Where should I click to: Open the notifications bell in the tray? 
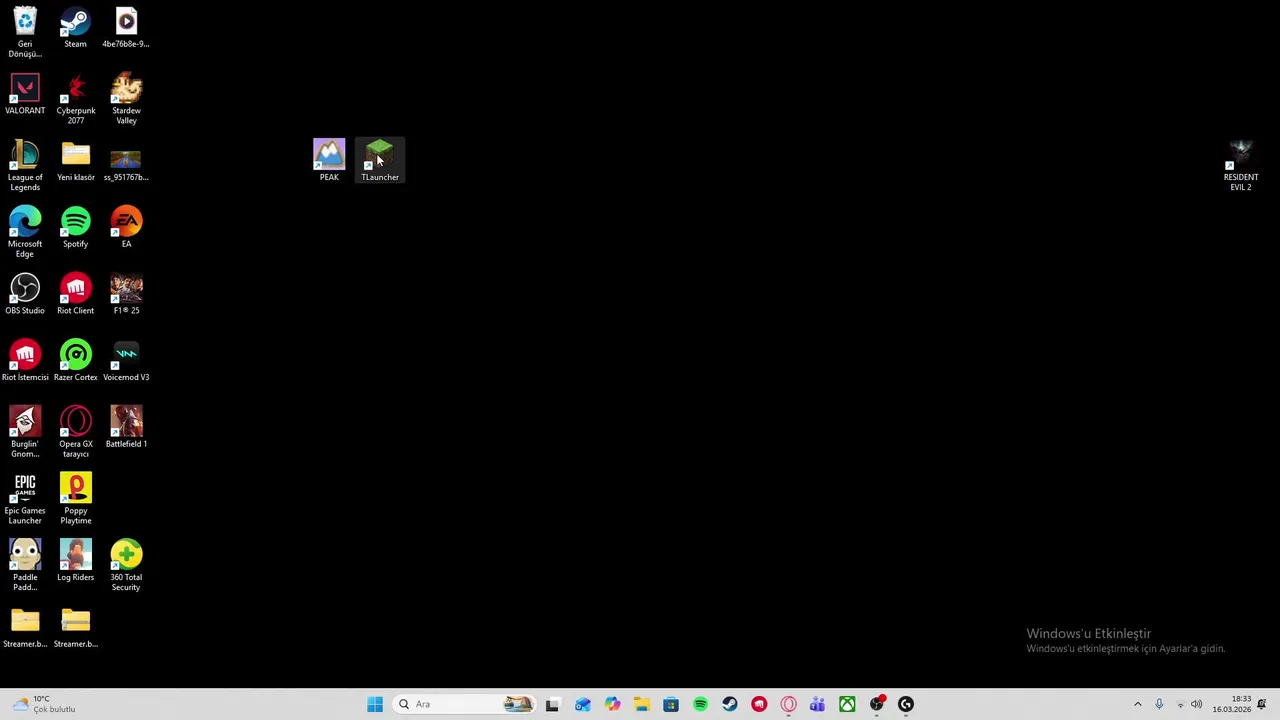point(1262,704)
